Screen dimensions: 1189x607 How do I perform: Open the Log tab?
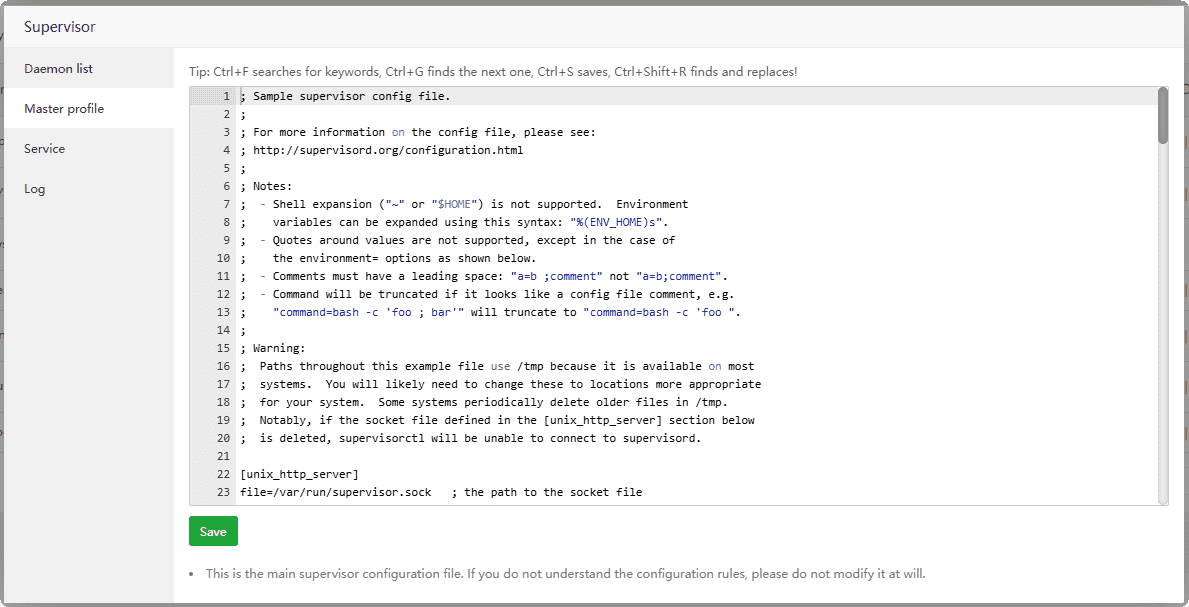[35, 189]
